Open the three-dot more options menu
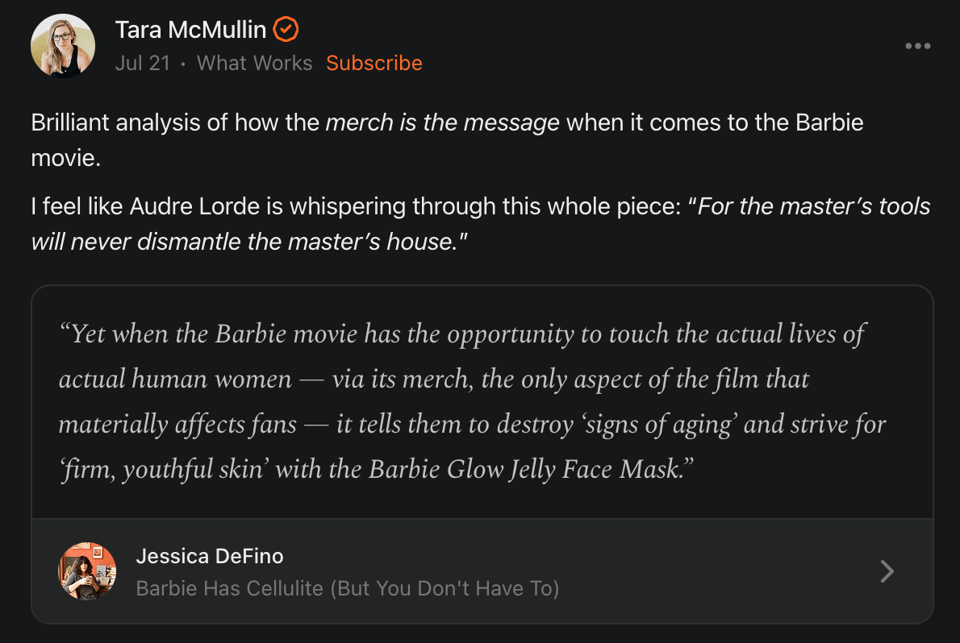 click(x=917, y=46)
